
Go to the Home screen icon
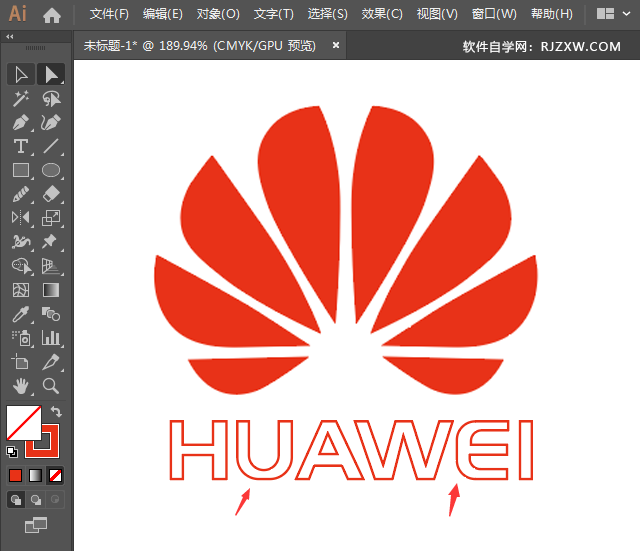pos(52,15)
